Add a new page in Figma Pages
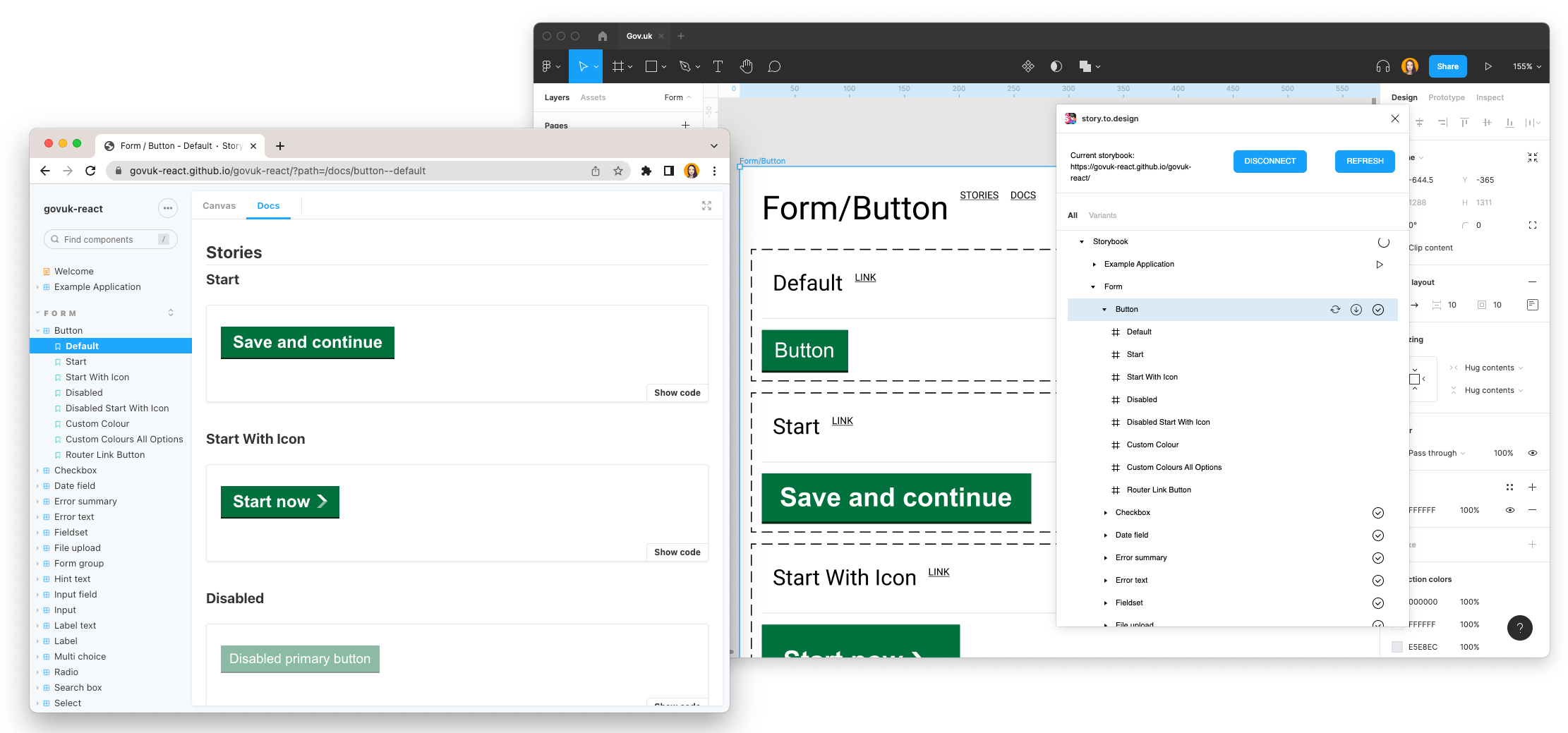Screen dimensions: 1568x733 [x=685, y=125]
